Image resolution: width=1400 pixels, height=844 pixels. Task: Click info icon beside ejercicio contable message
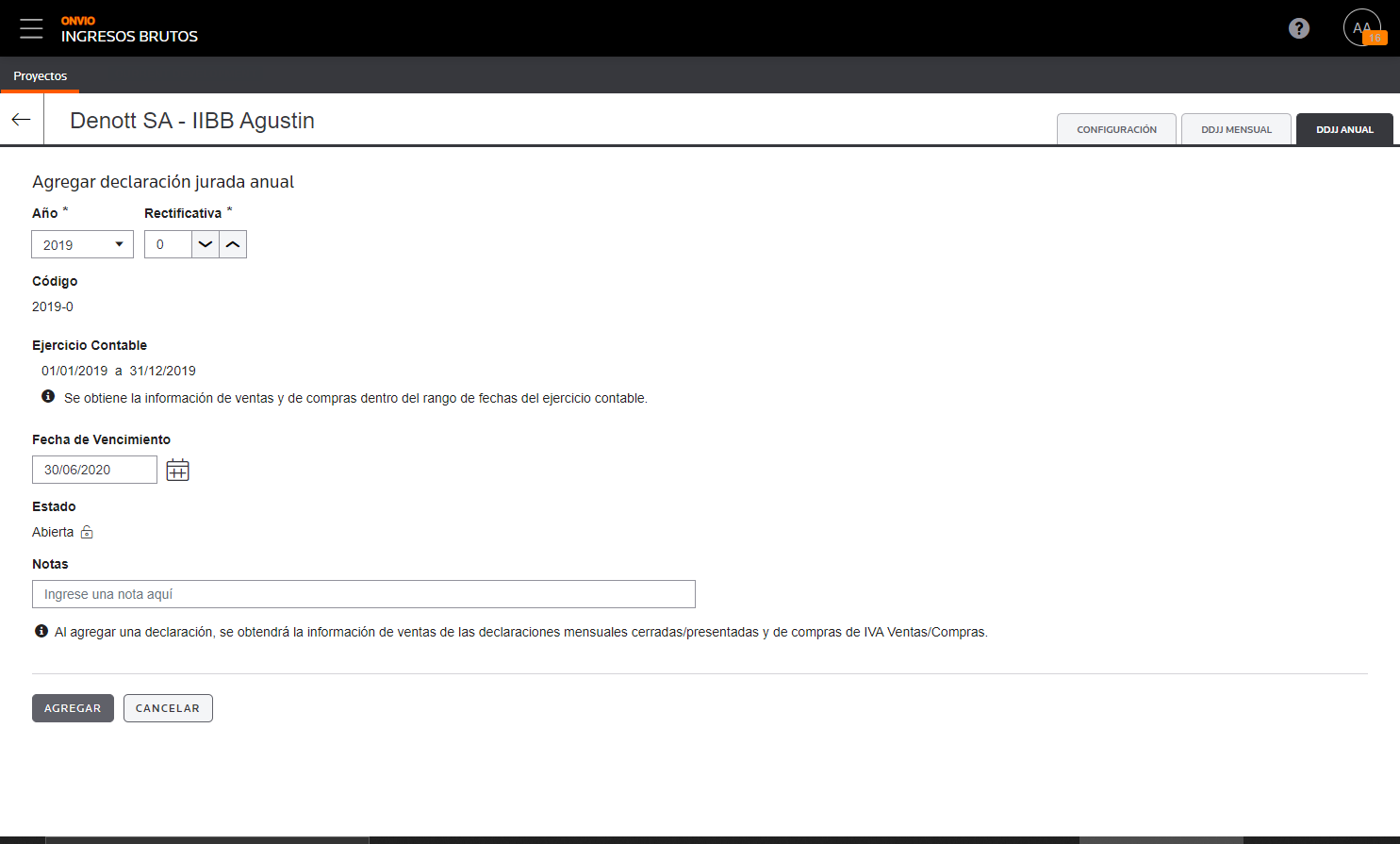tap(48, 396)
